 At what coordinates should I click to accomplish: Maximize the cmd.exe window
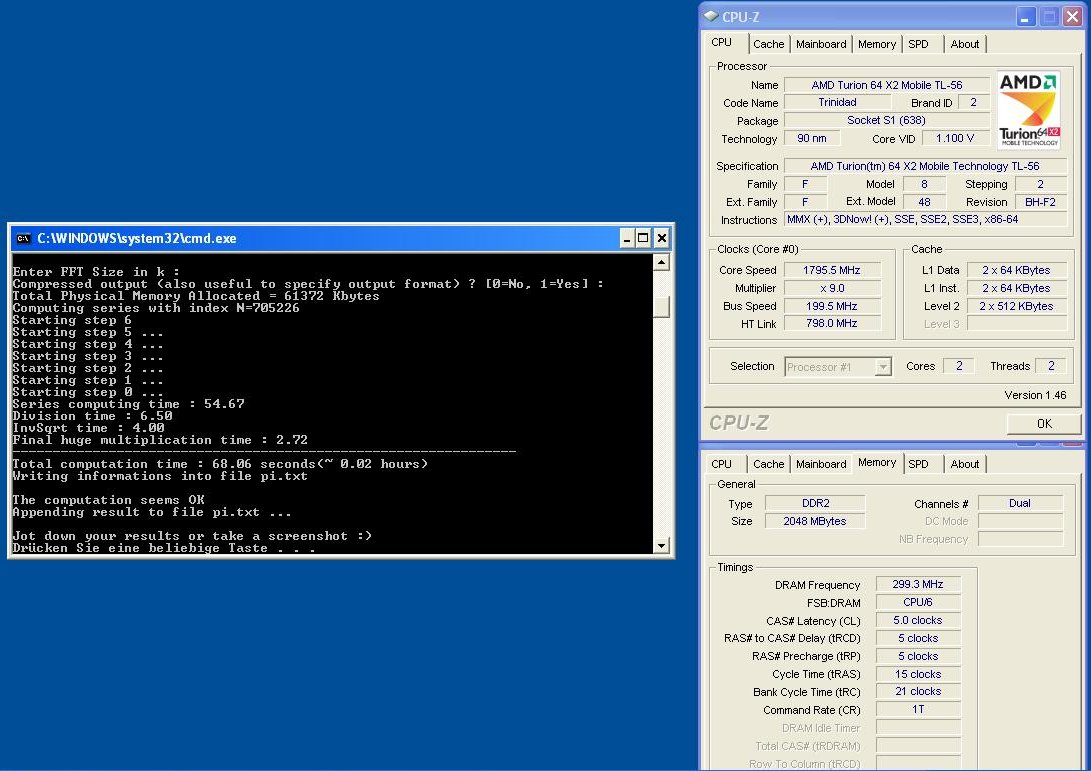(x=644, y=239)
